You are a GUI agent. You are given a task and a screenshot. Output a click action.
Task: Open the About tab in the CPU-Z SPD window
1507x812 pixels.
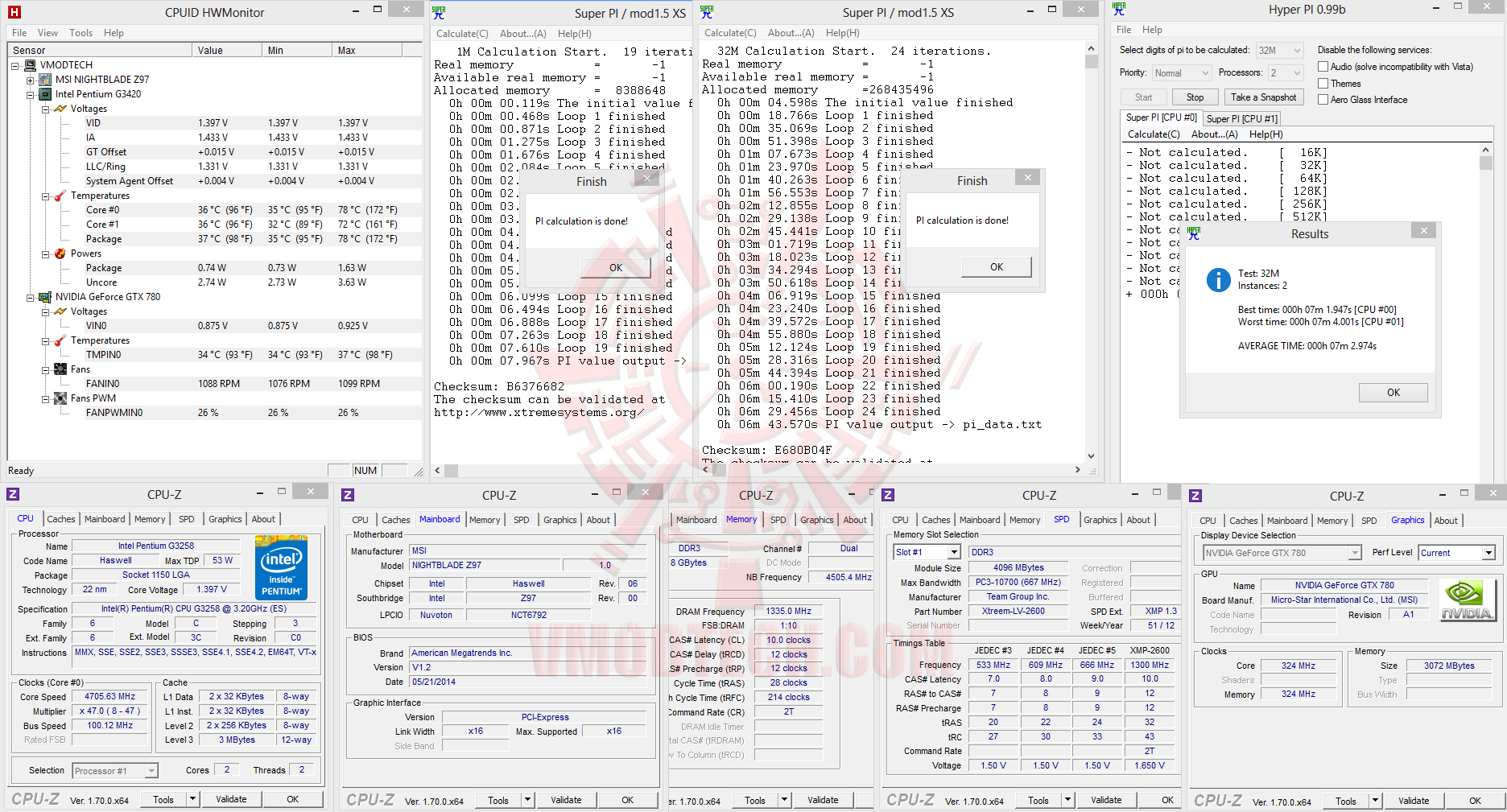[x=1138, y=520]
